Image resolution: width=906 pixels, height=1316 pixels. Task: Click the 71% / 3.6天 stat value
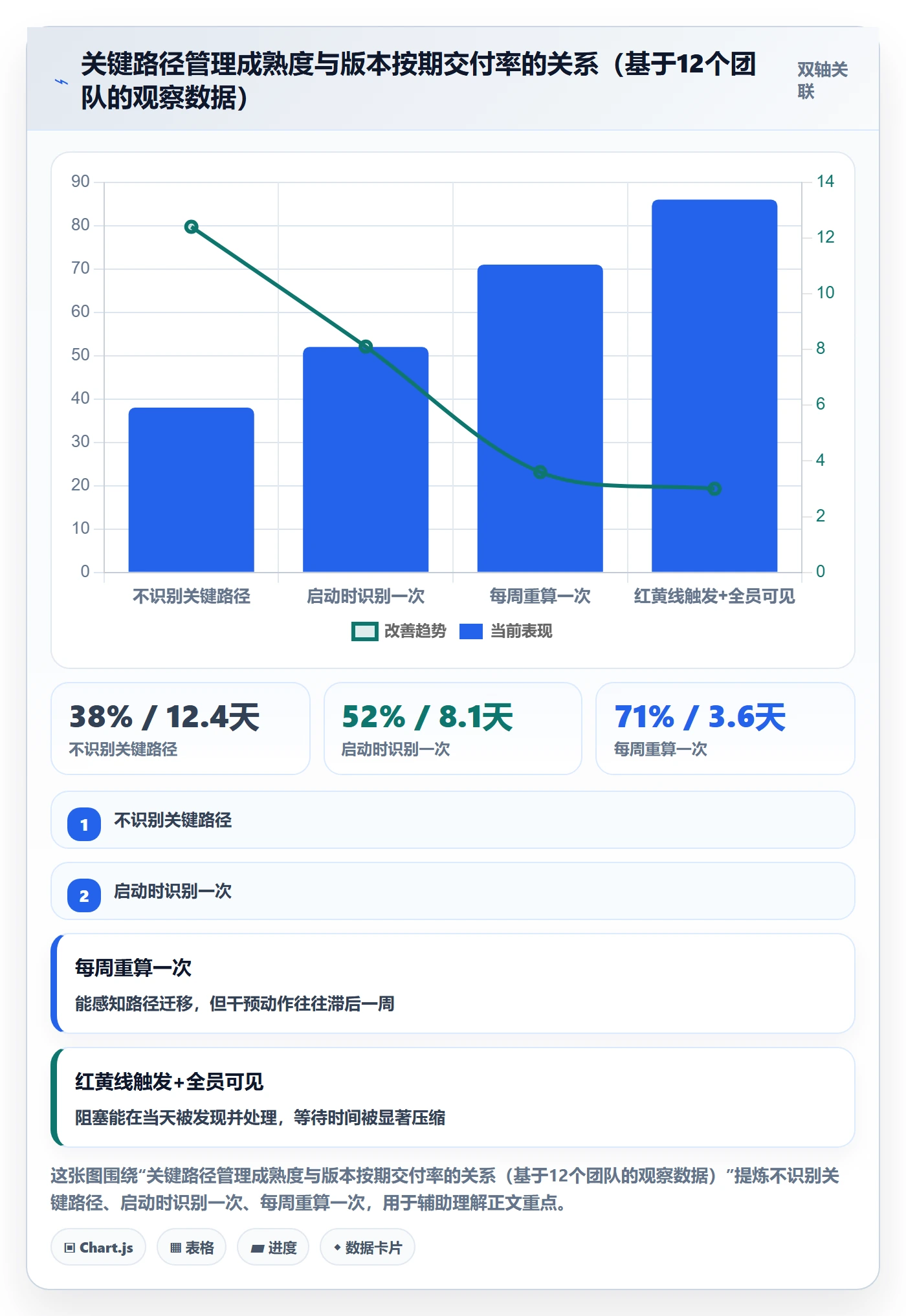coord(700,717)
